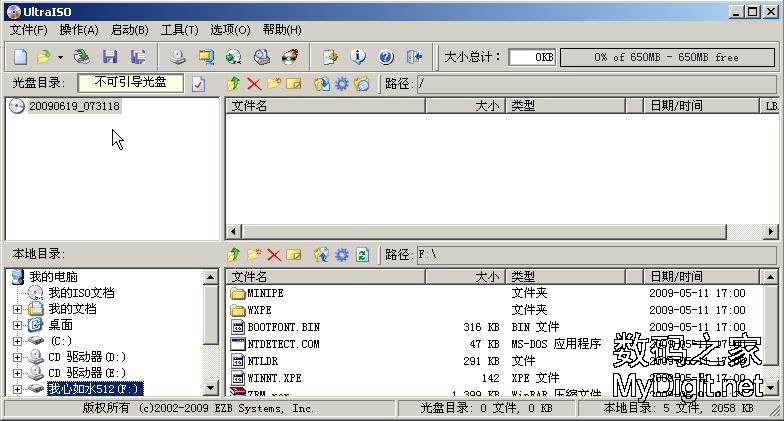
Task: Create new folder in local directory toolbar
Action: click(x=254, y=255)
